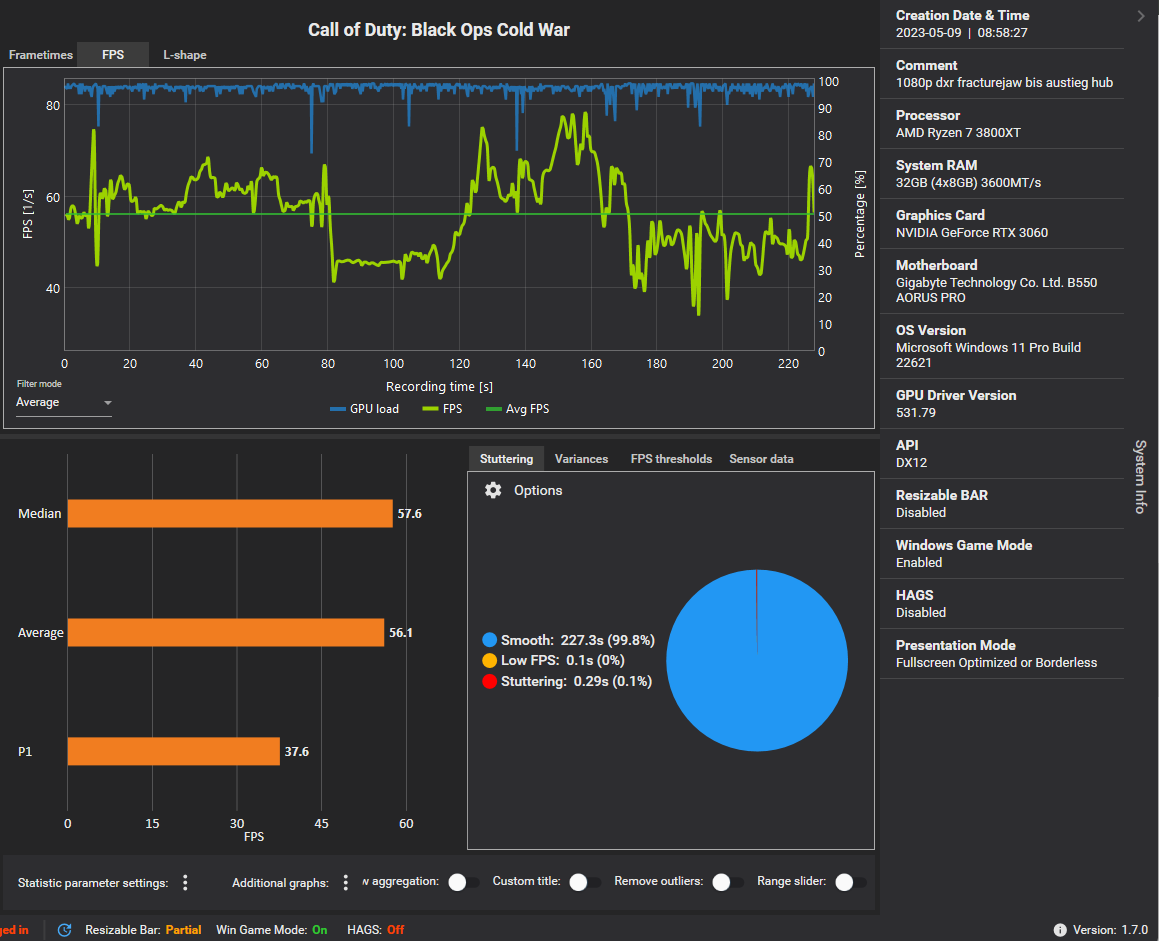Open the Options gear icon
Viewport: 1159px width, 941px height.
(493, 490)
